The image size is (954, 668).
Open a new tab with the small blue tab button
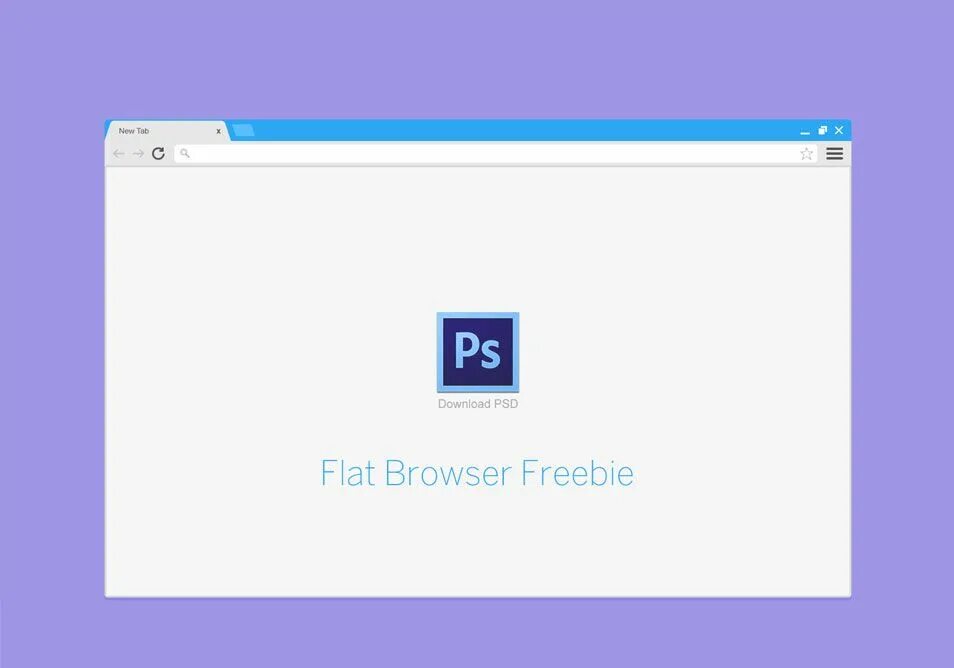(x=243, y=130)
